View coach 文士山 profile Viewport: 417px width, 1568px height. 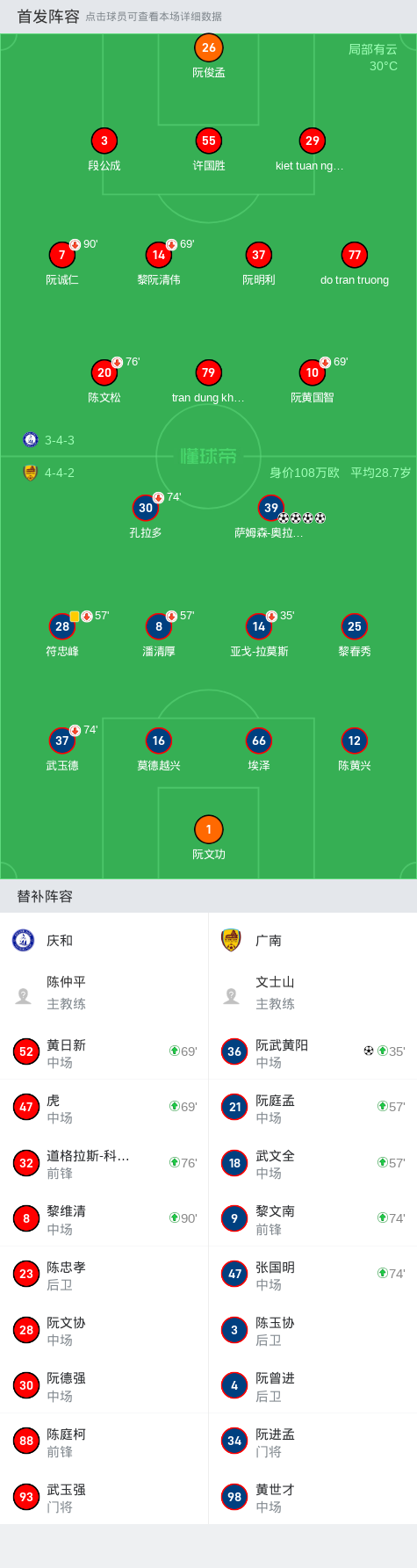[x=313, y=994]
